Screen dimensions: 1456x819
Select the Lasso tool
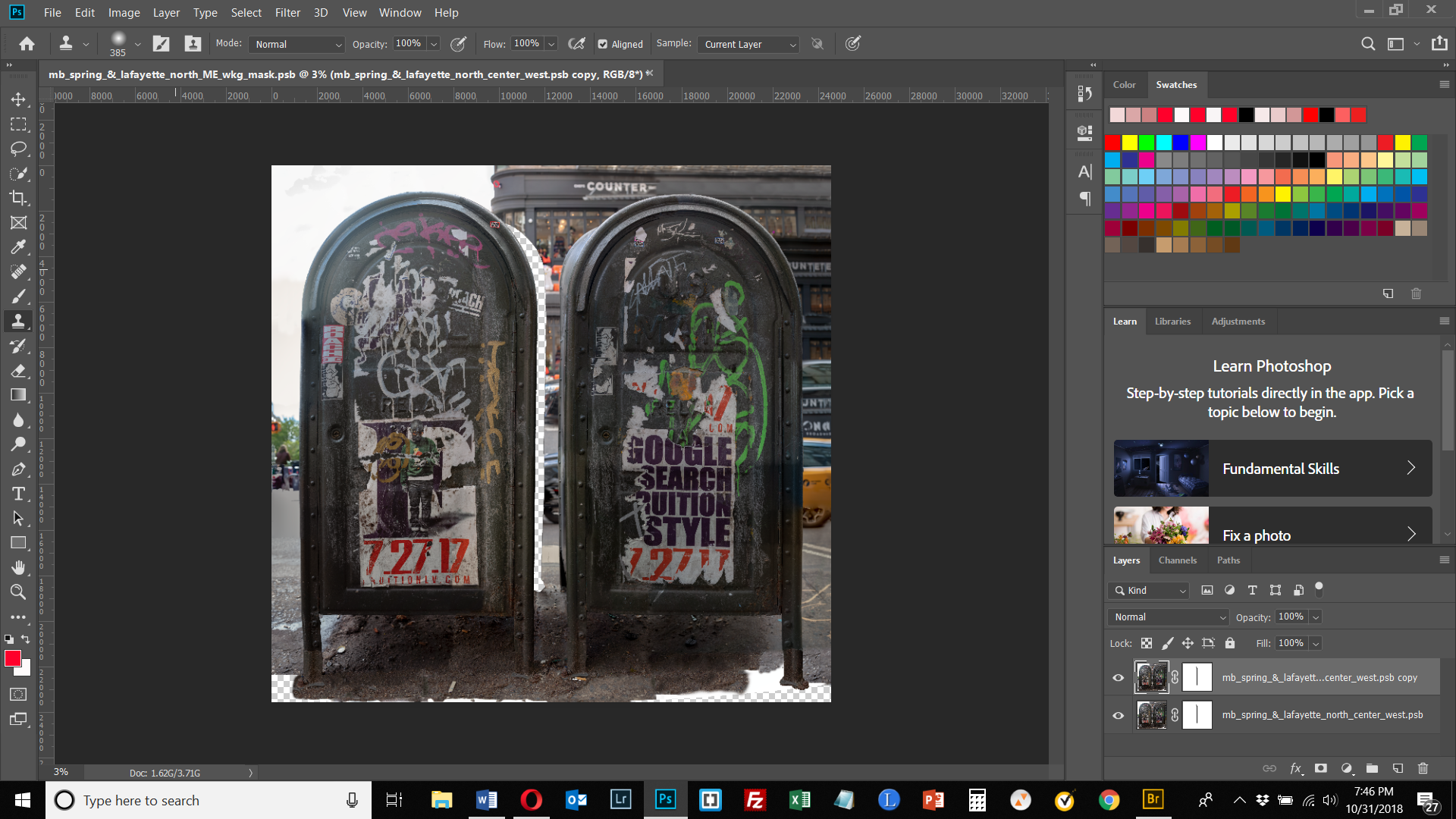[18, 149]
